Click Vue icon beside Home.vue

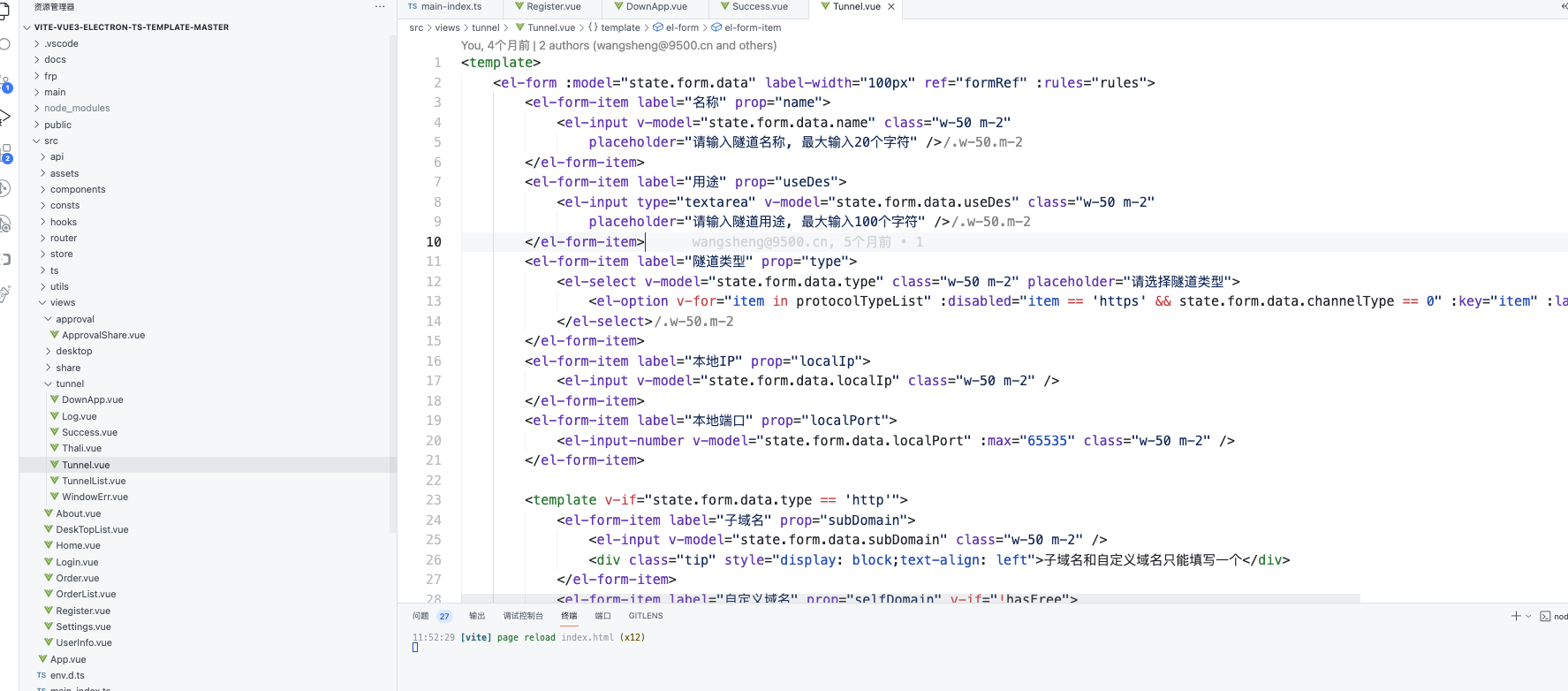[49, 545]
